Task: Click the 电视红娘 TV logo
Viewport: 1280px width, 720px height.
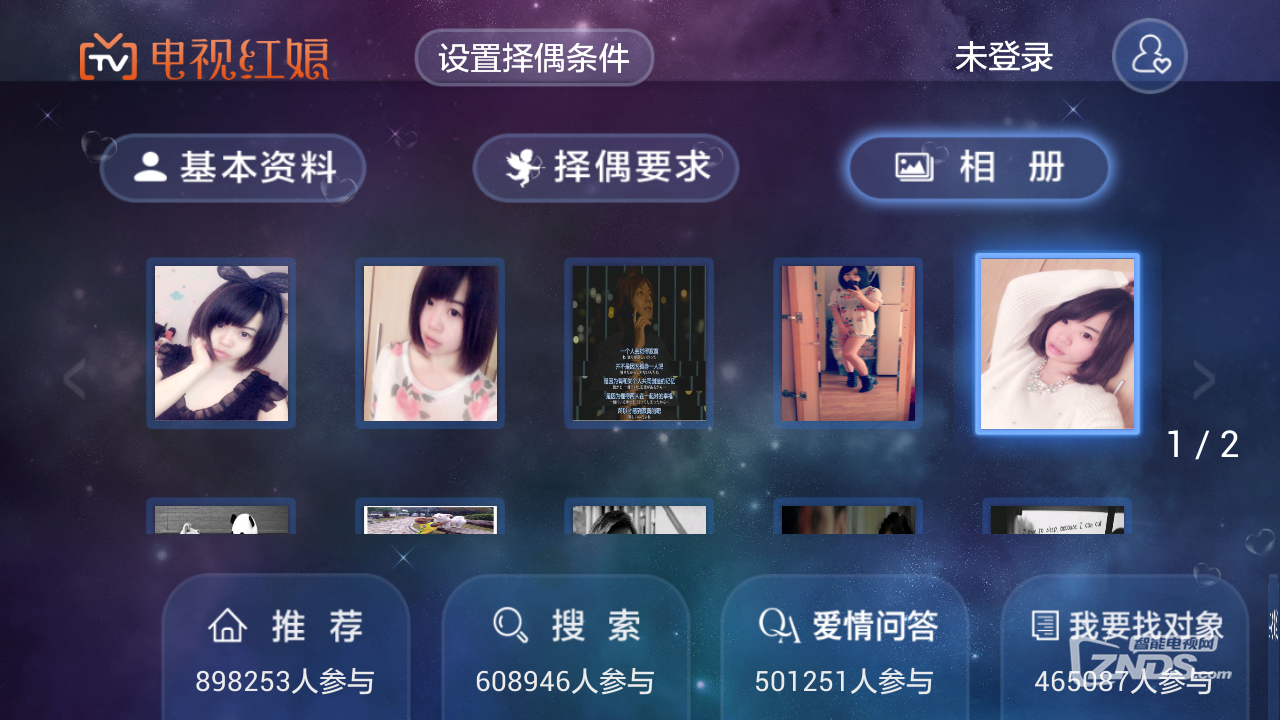Action: [205, 59]
